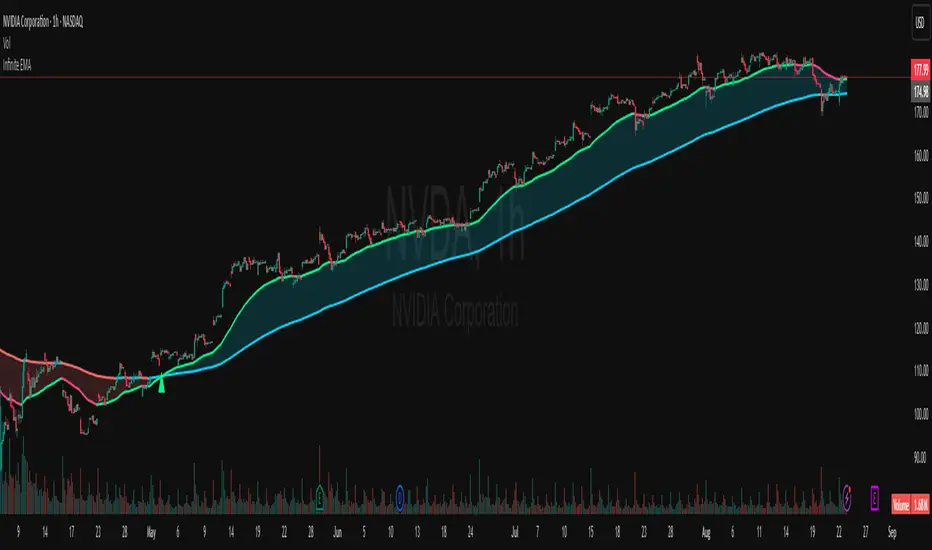Select the Vol indicator legend
Screen dimensions: 932x550
pyautogui.click(x=7, y=43)
